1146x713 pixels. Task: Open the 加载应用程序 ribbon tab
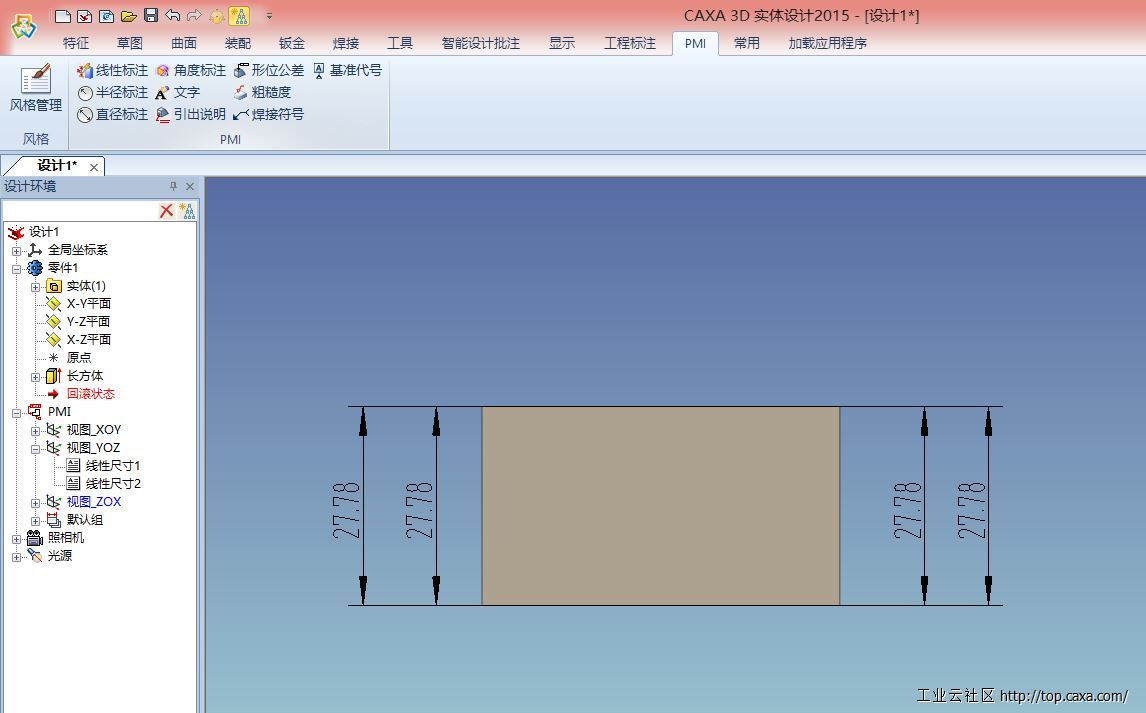pos(827,43)
